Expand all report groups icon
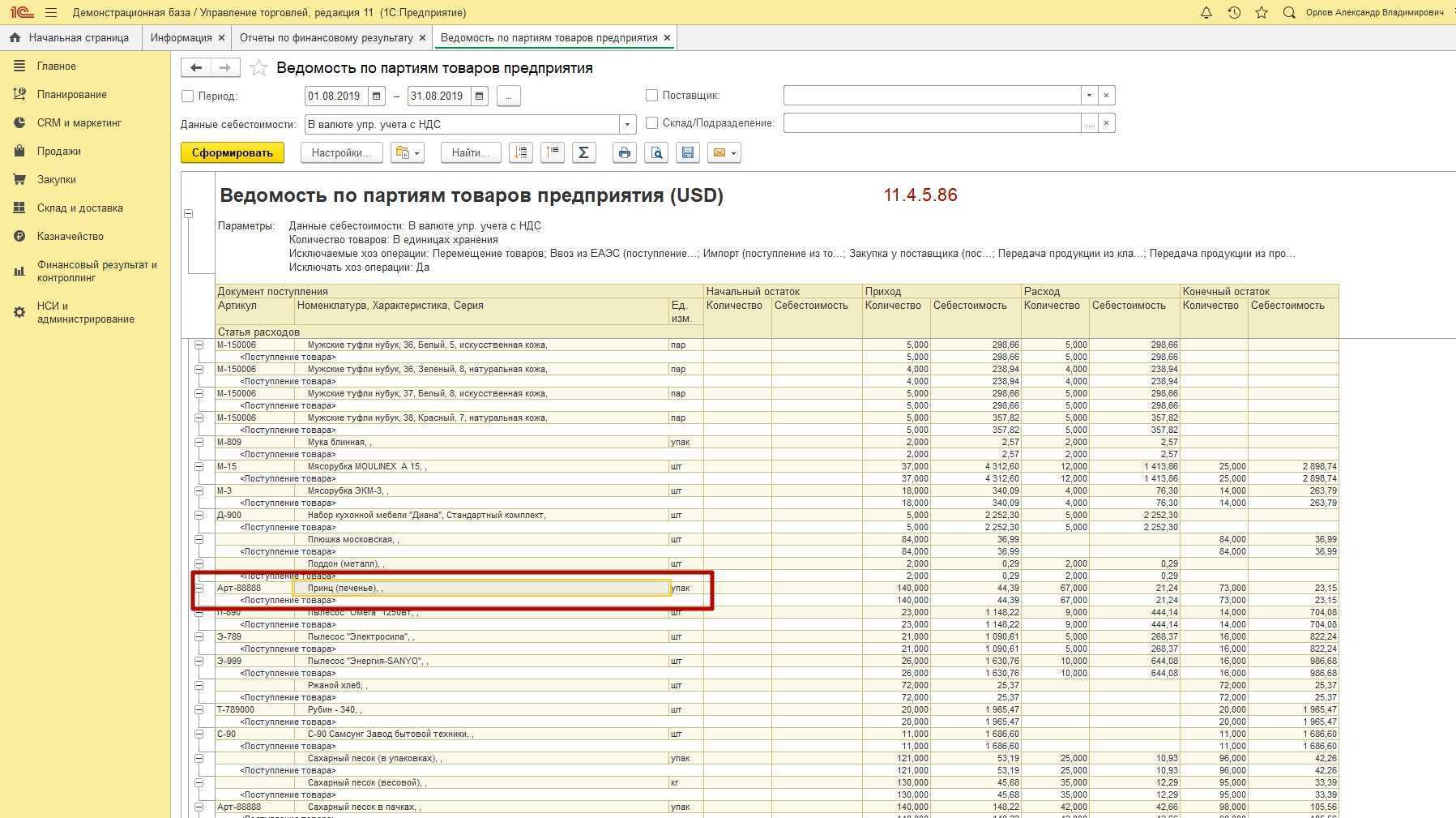 [x=521, y=152]
